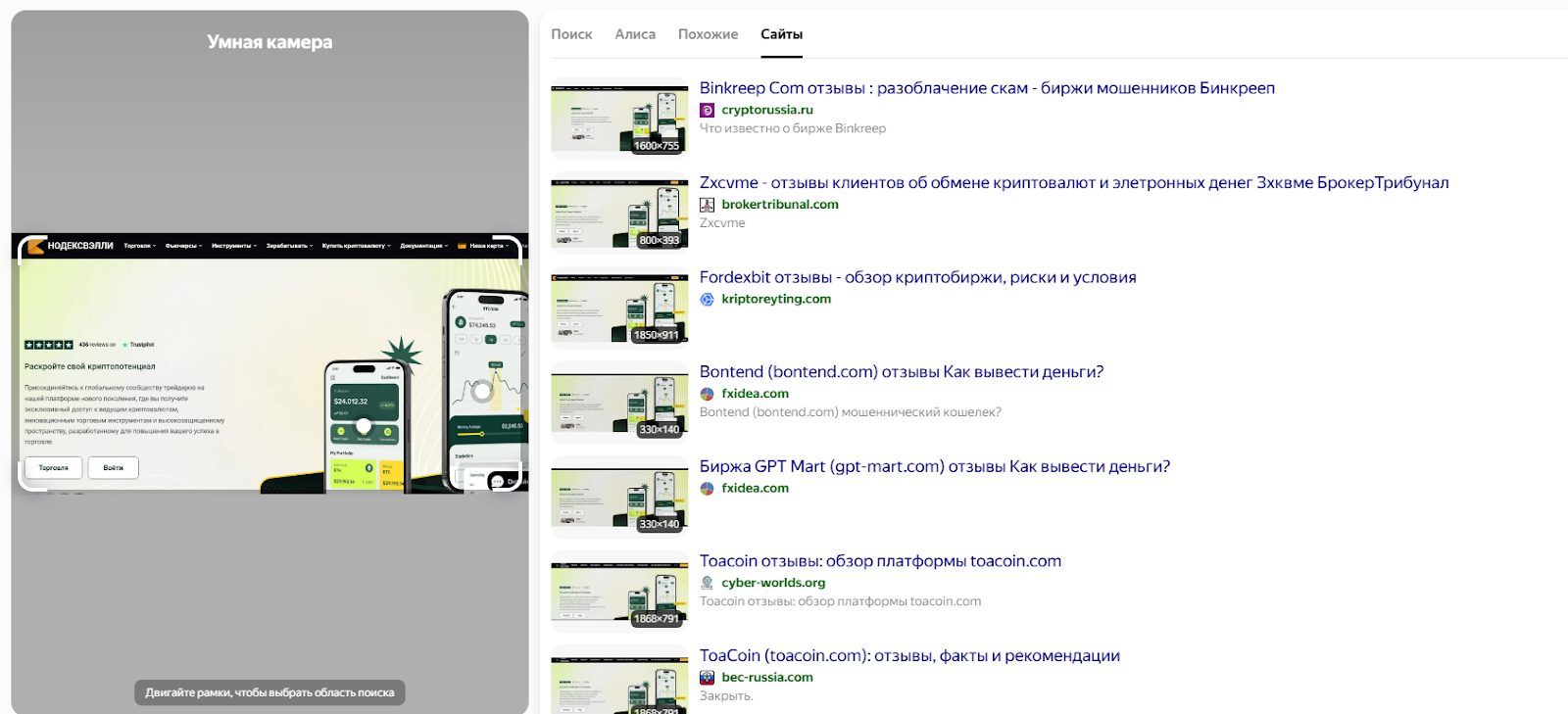Click the brokertribunal.com favicon icon
1568x714 pixels.
pyautogui.click(x=707, y=205)
